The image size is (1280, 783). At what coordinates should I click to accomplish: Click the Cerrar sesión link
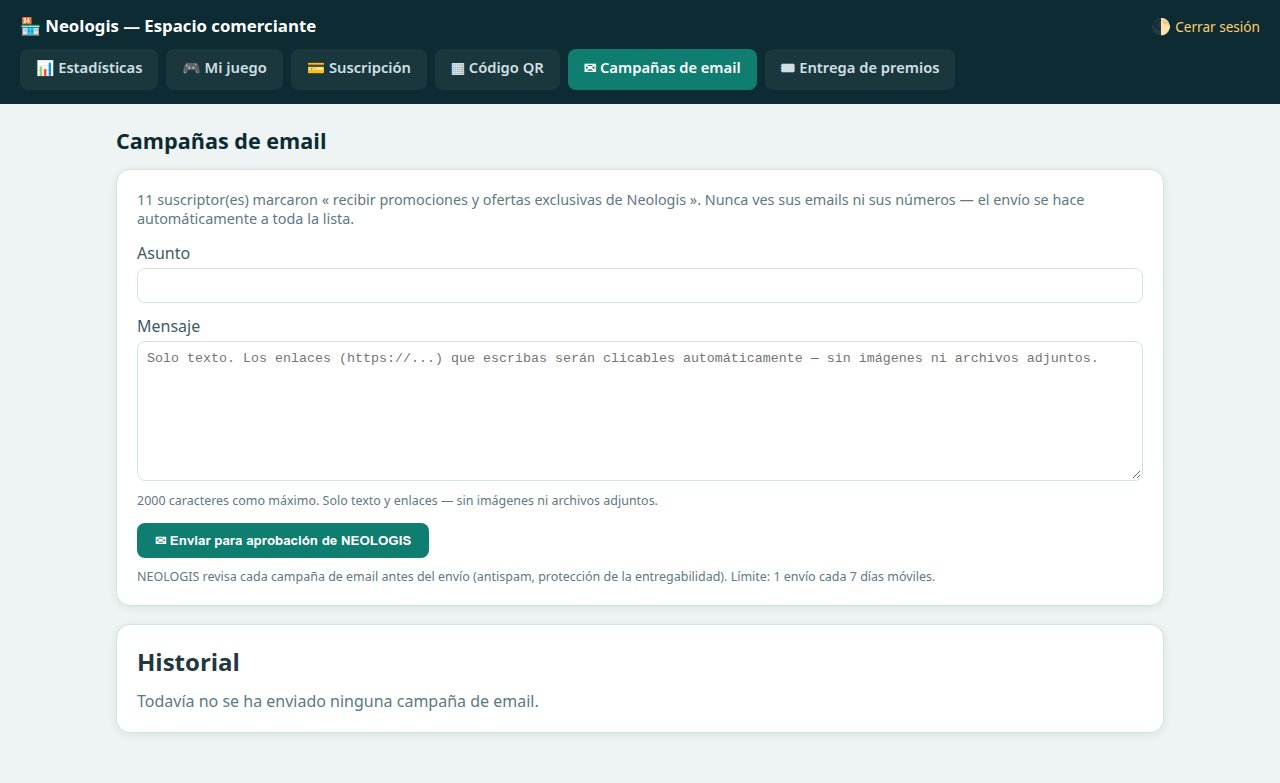click(x=1217, y=27)
